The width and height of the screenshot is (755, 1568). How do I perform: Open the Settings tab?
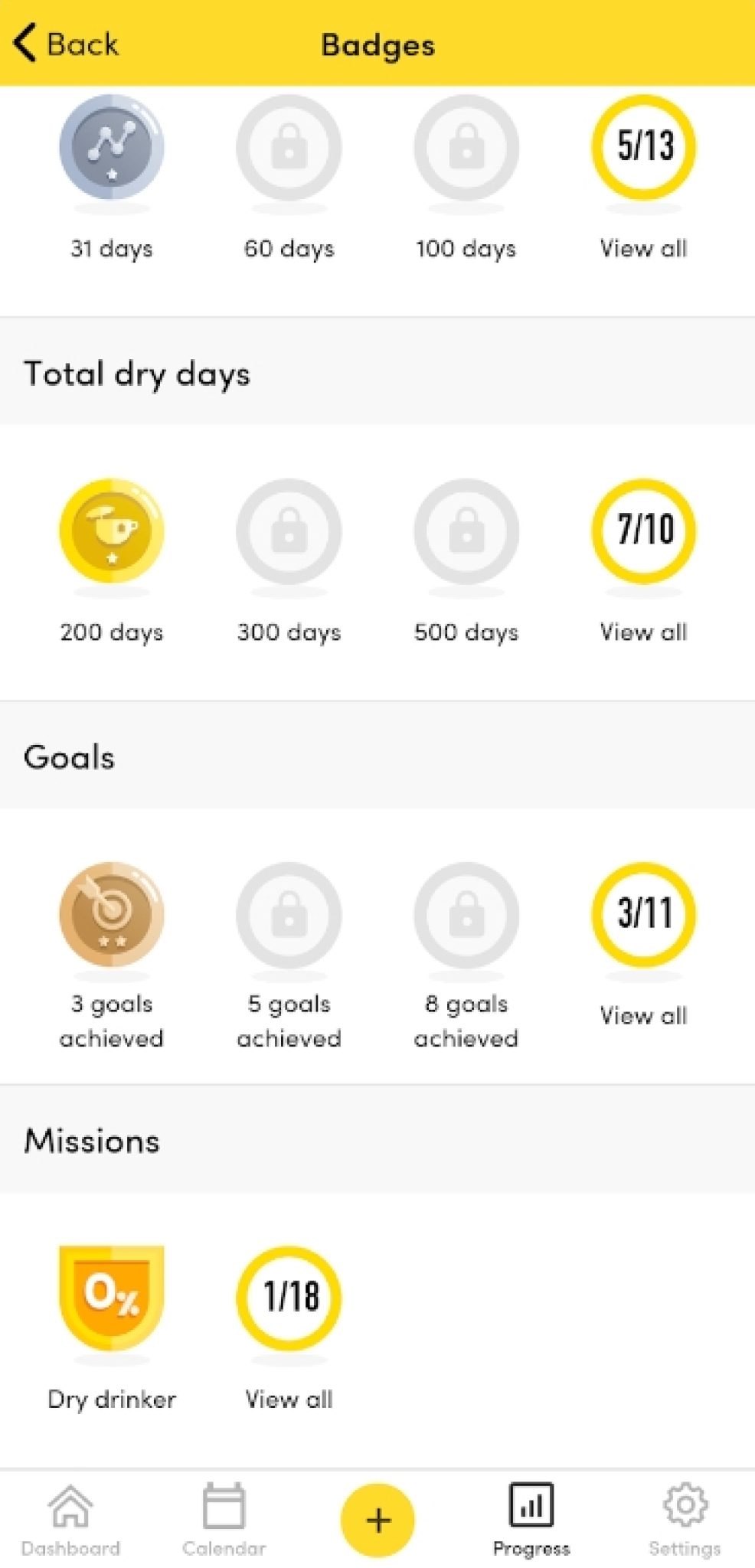tap(685, 1520)
